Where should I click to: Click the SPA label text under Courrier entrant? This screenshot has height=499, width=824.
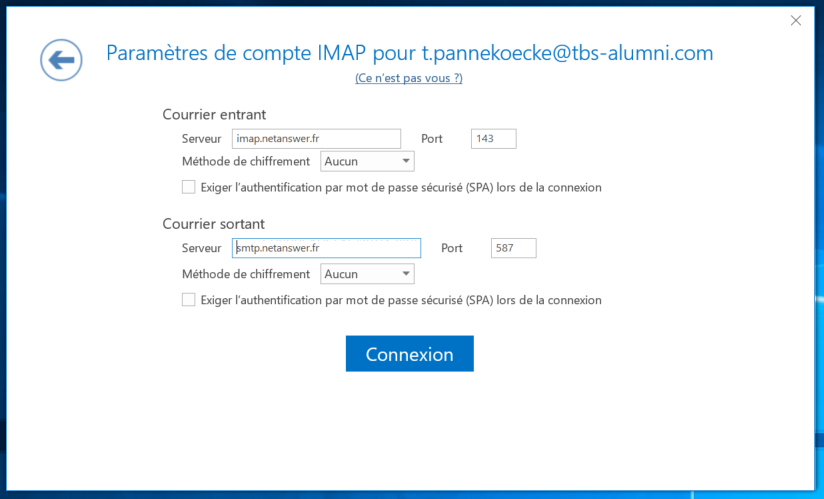(401, 188)
